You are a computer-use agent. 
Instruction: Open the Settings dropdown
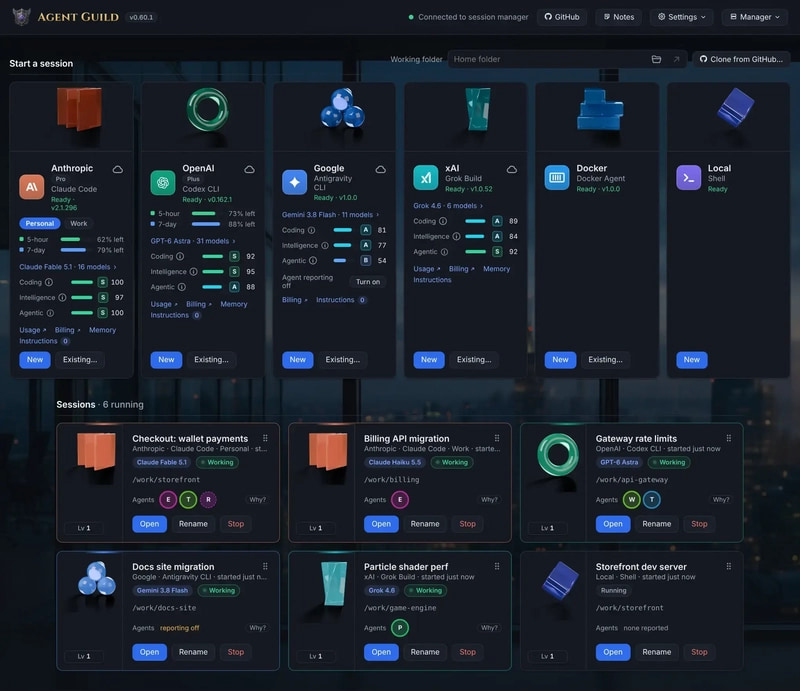682,17
